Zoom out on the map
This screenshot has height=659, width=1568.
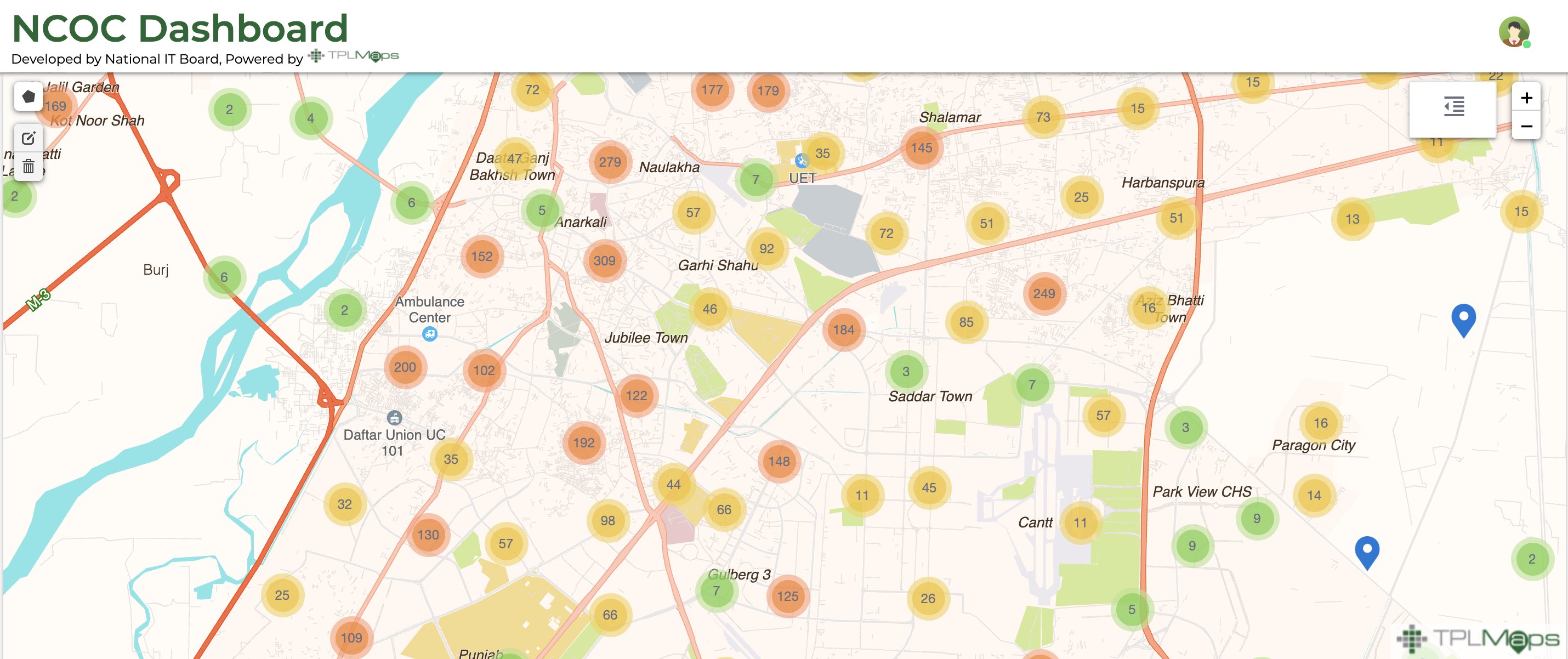[x=1526, y=126]
